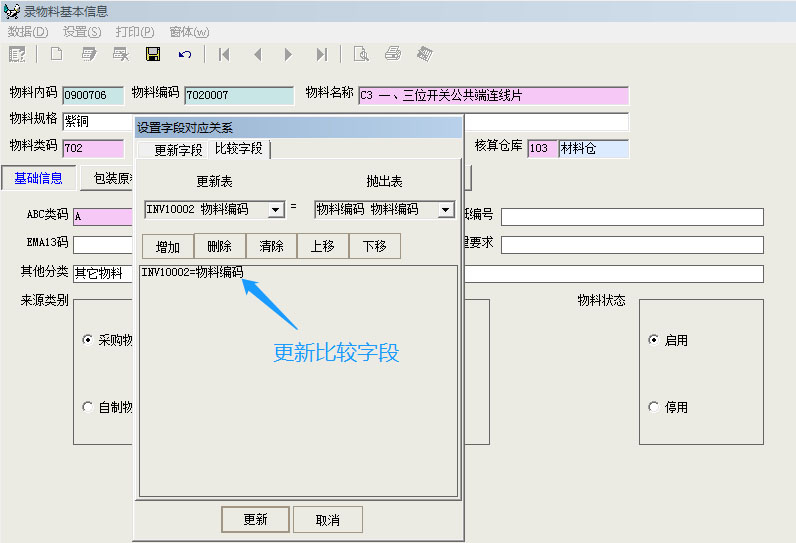
Task: Expand the 抛出表 物料编码 dropdown
Action: tap(446, 210)
